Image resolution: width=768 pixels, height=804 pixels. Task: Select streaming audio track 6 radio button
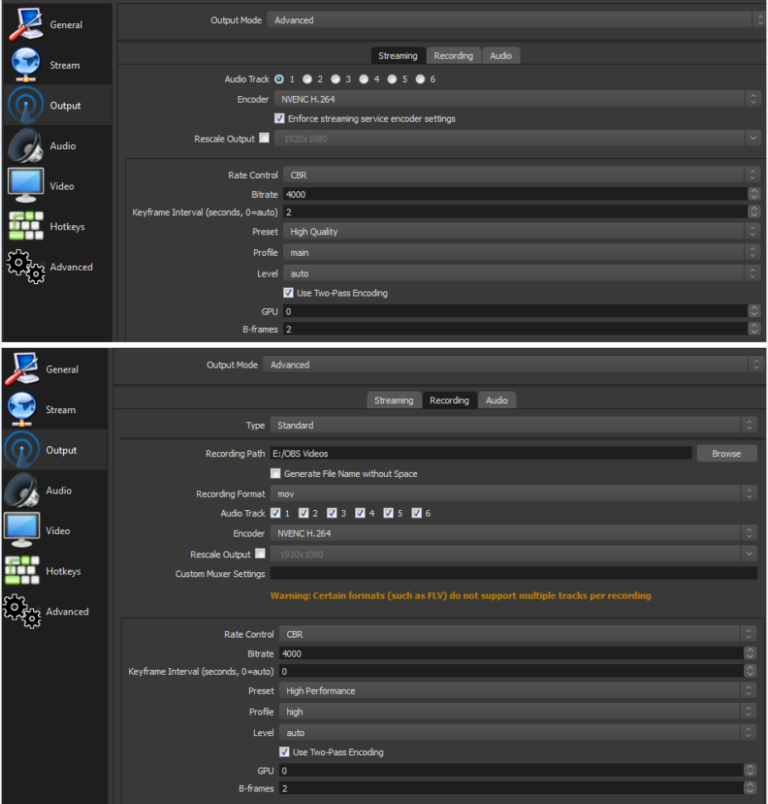pyautogui.click(x=420, y=79)
